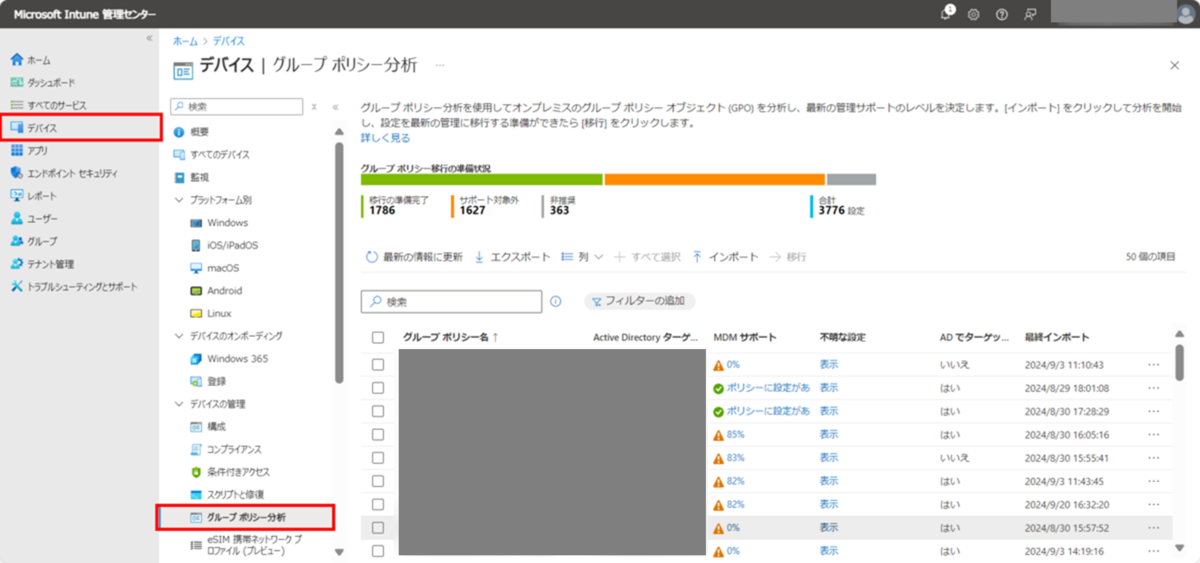Open コンプライアンス in device management
This screenshot has width=1200, height=563.
[x=234, y=449]
